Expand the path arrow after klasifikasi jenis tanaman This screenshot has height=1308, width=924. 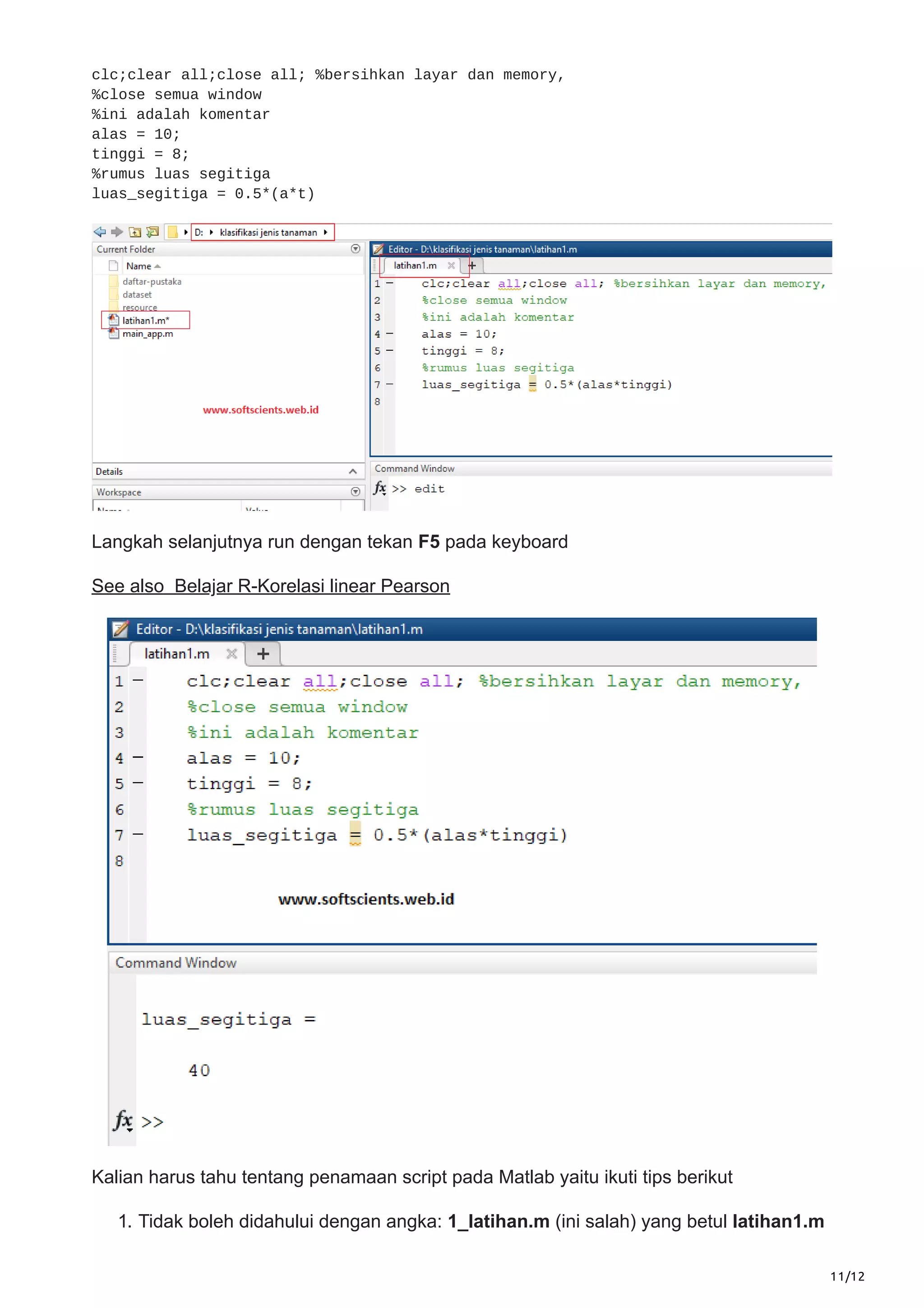[x=326, y=232]
